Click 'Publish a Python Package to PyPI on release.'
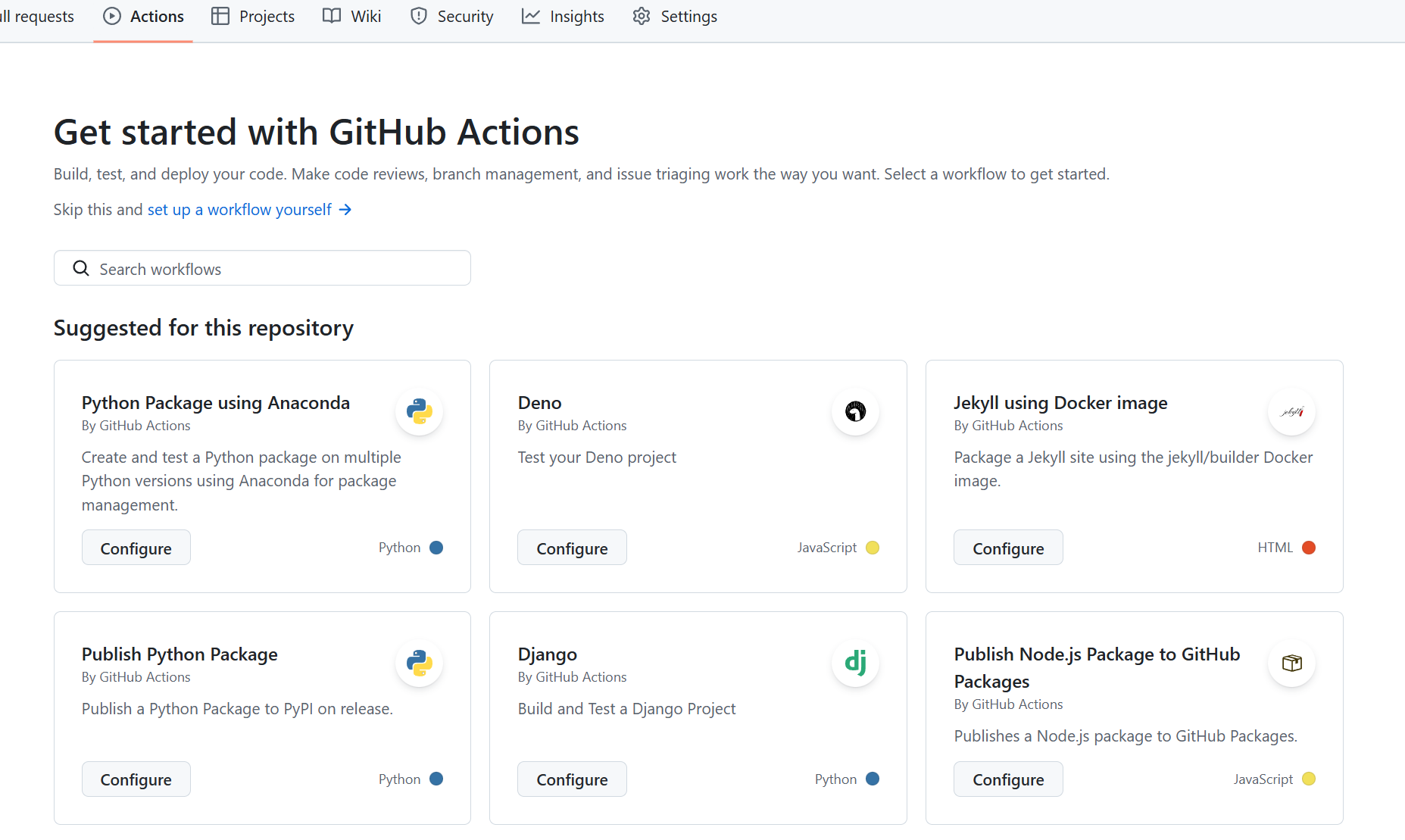The height and width of the screenshot is (840, 1405). click(237, 708)
